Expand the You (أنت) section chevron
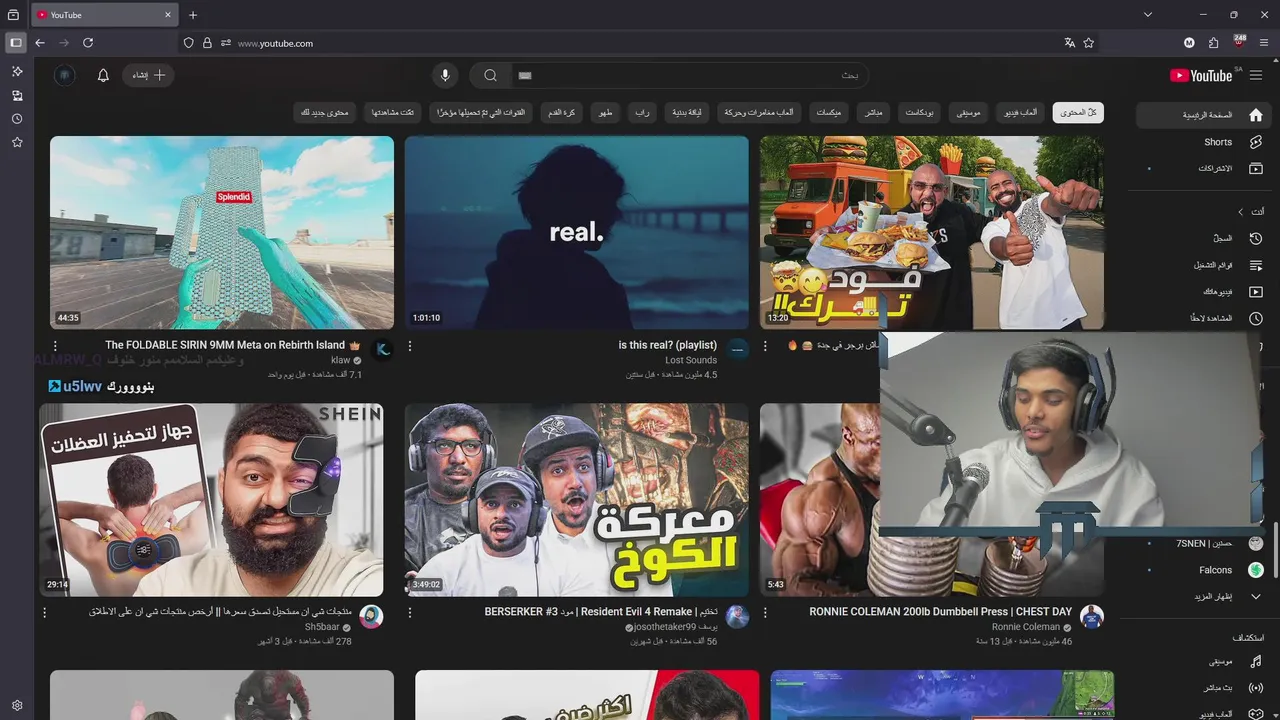The image size is (1280, 720). [x=1241, y=212]
